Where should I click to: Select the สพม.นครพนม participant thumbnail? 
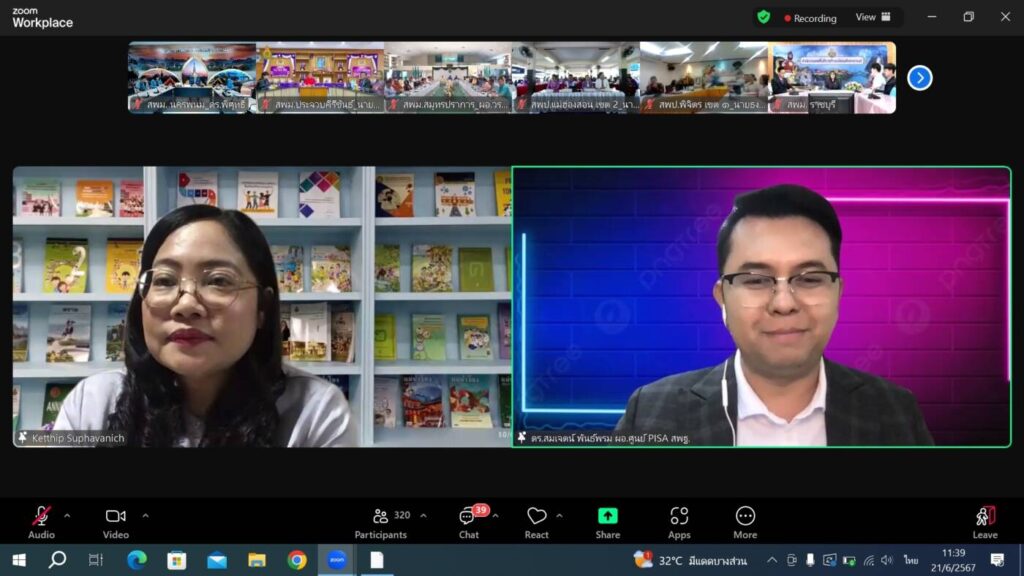tap(192, 78)
